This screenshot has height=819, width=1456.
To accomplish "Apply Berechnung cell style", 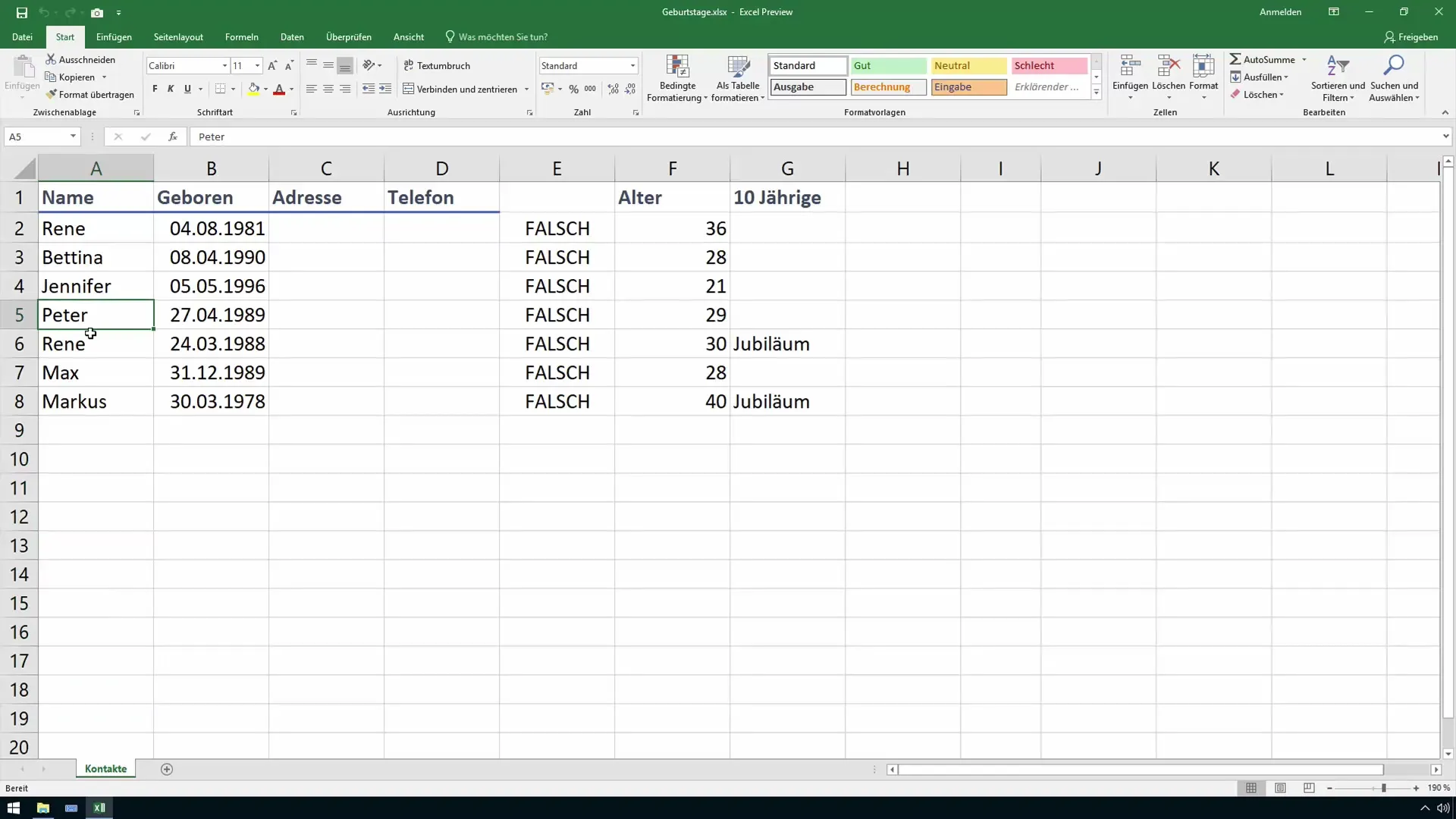I will [x=888, y=87].
